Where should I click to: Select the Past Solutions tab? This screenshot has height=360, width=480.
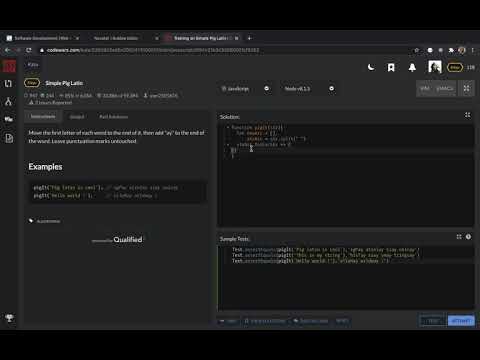tap(113, 117)
